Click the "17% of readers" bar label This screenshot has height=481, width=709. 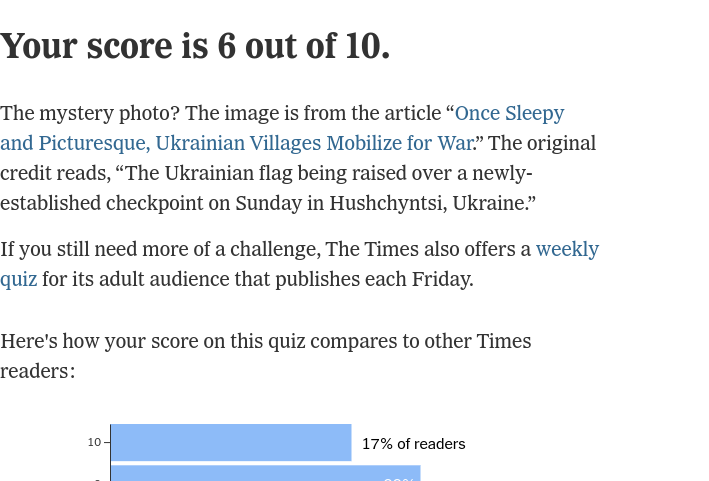(x=413, y=444)
